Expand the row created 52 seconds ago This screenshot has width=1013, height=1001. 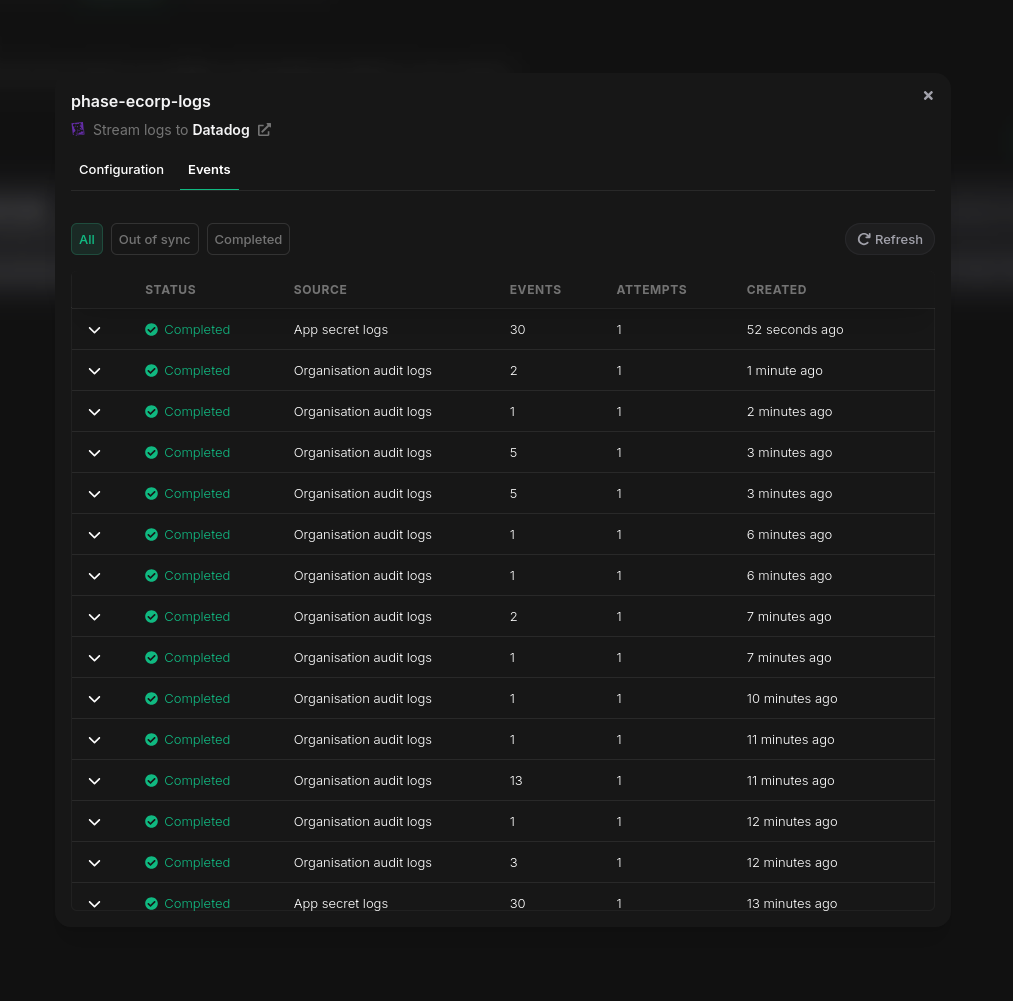point(94,330)
